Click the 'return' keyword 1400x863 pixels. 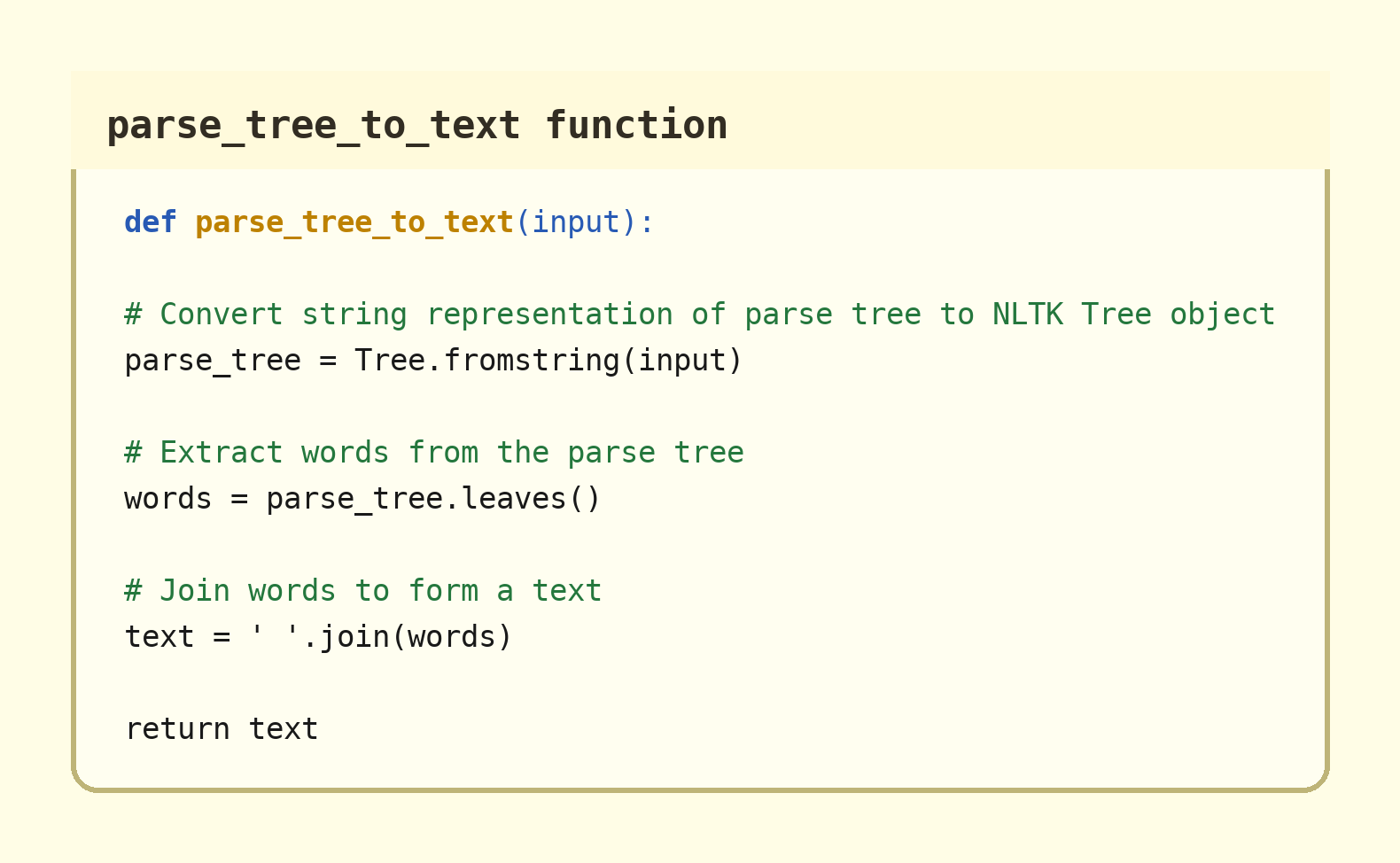coord(176,729)
